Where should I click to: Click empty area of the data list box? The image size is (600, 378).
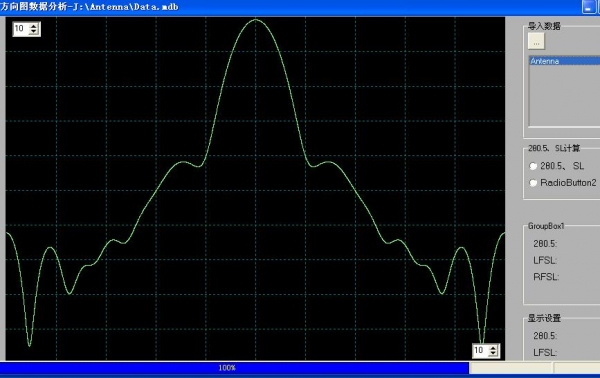tap(564, 96)
